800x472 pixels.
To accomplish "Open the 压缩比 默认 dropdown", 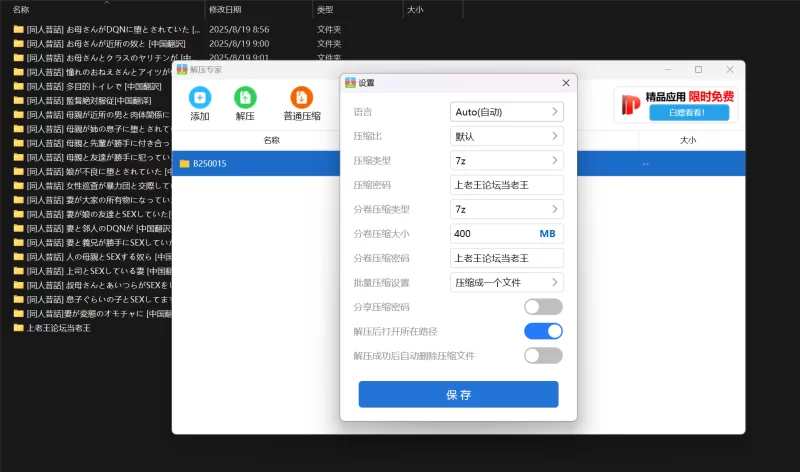I will [507, 136].
